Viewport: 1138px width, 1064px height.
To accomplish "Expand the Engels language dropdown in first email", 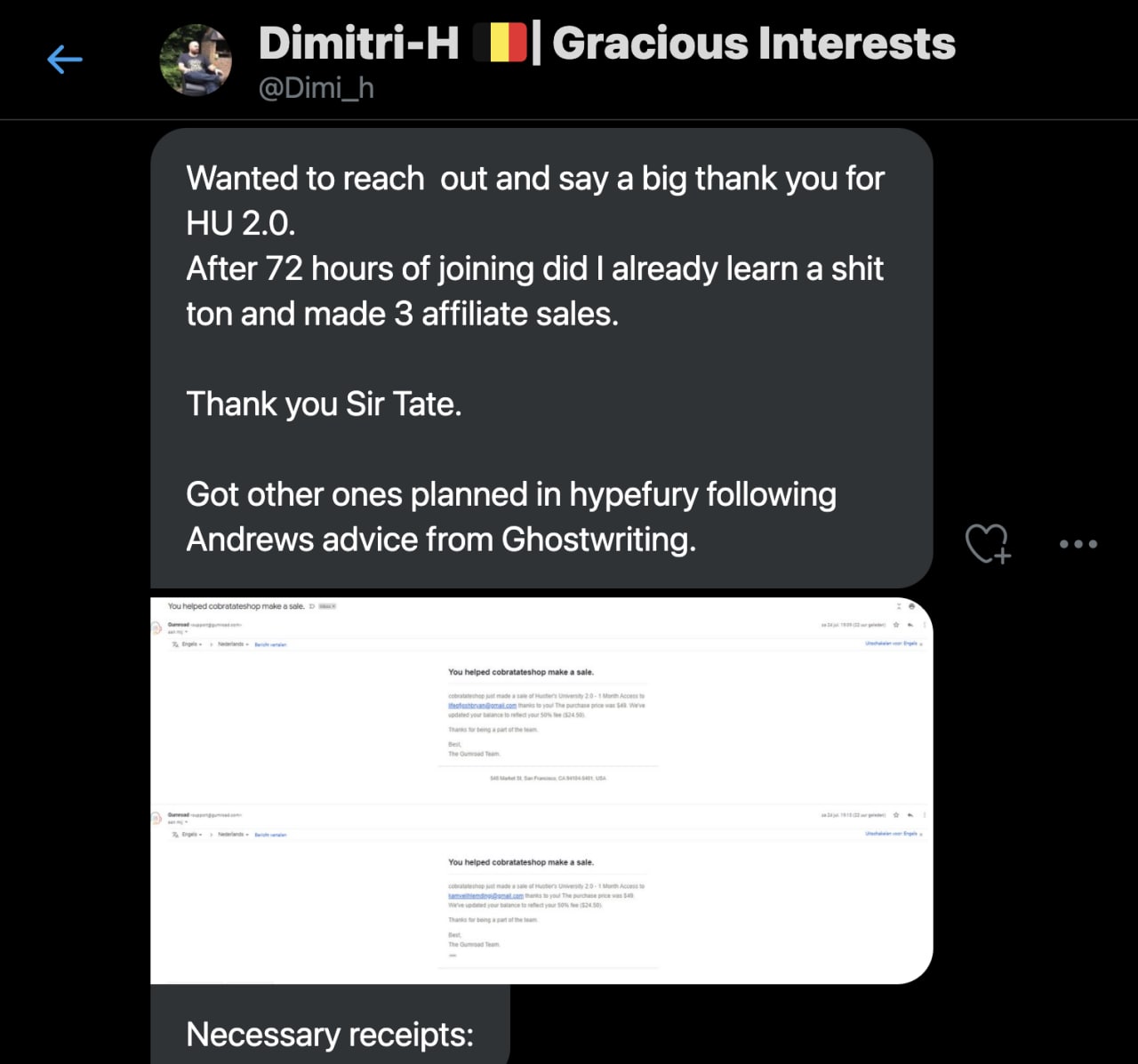I will click(x=191, y=644).
